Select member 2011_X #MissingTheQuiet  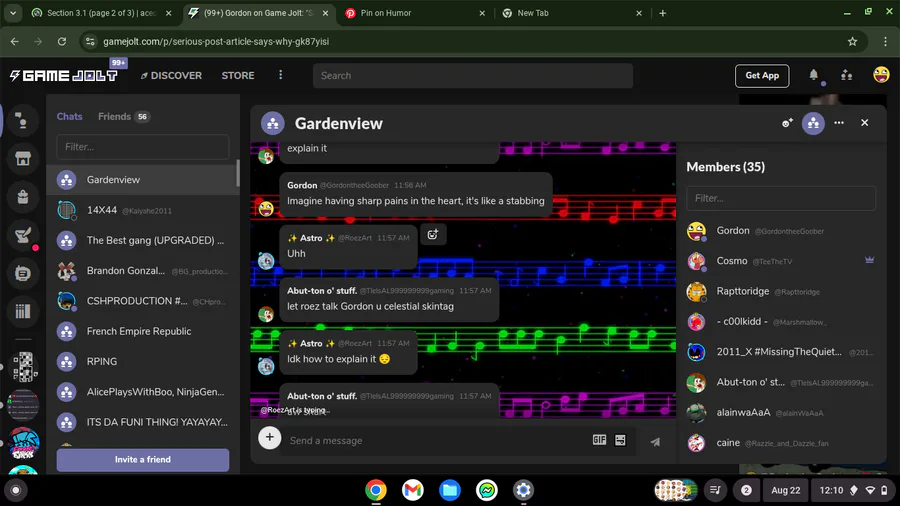[x=781, y=352]
